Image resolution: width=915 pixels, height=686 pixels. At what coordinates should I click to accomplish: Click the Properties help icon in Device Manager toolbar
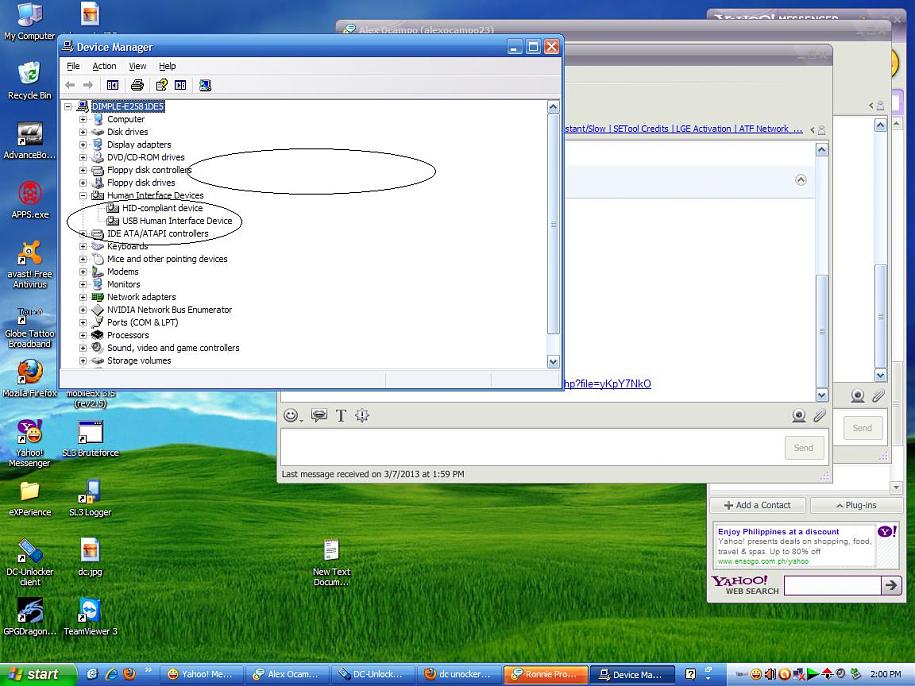(161, 85)
